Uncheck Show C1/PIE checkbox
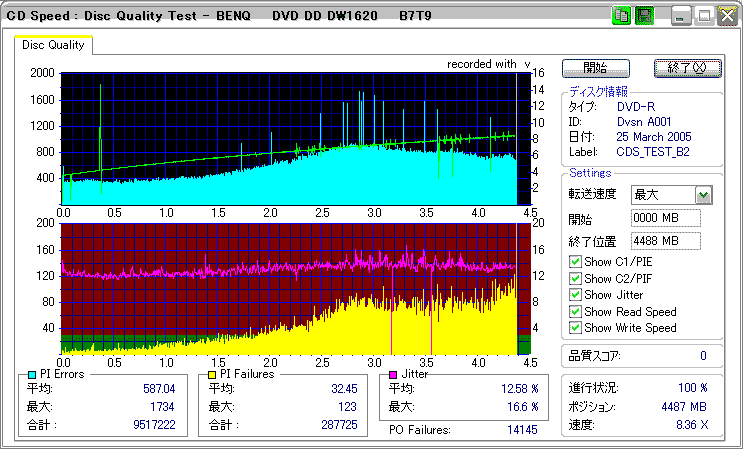The height and width of the screenshot is (449, 743). click(575, 263)
